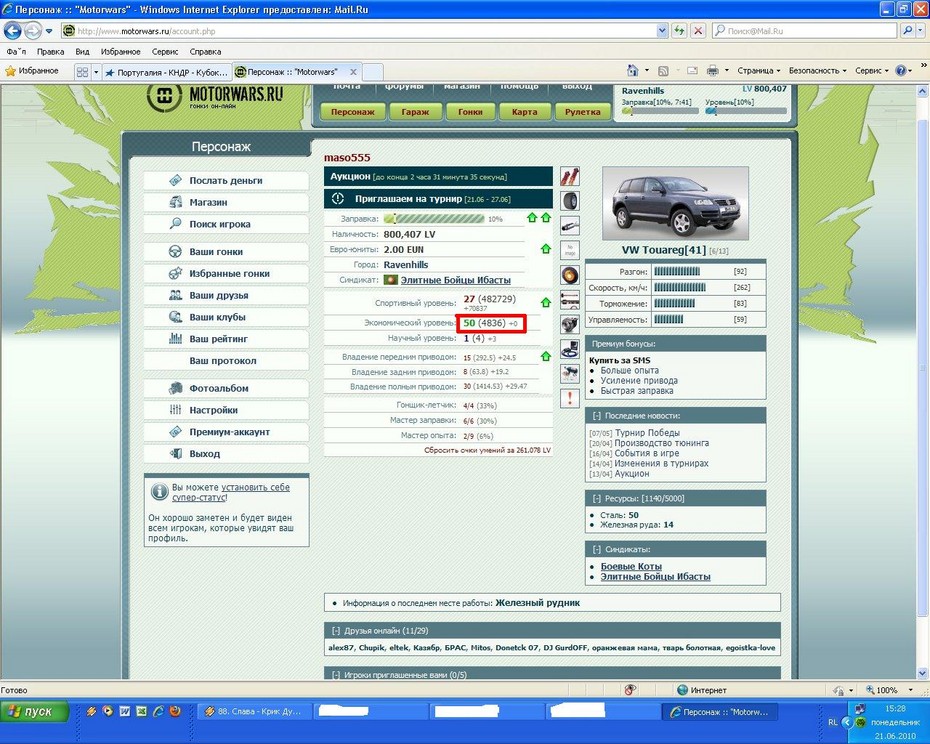Collapse the Игроки приглашенные вами section
This screenshot has height=744, width=930.
[336, 675]
